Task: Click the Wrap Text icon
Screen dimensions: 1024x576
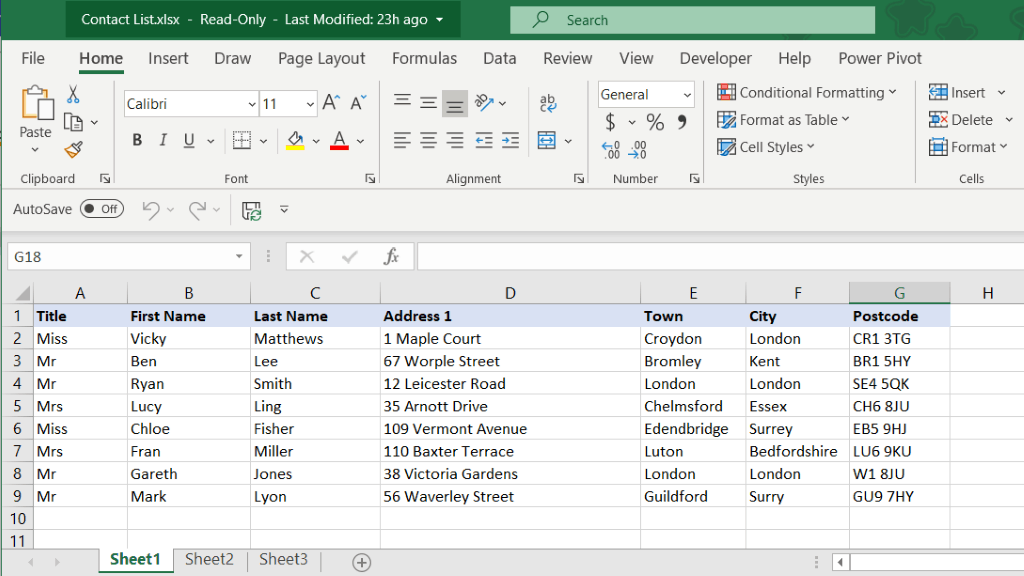Action: 546,103
